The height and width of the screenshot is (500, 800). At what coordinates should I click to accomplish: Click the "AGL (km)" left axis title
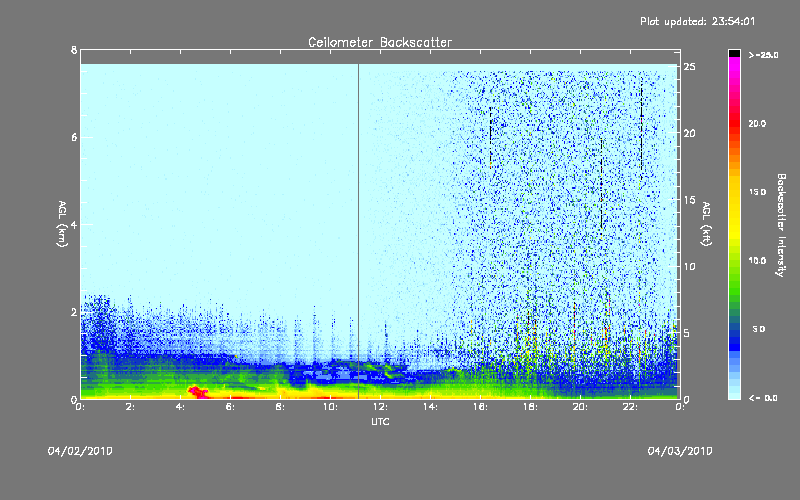tap(62, 224)
